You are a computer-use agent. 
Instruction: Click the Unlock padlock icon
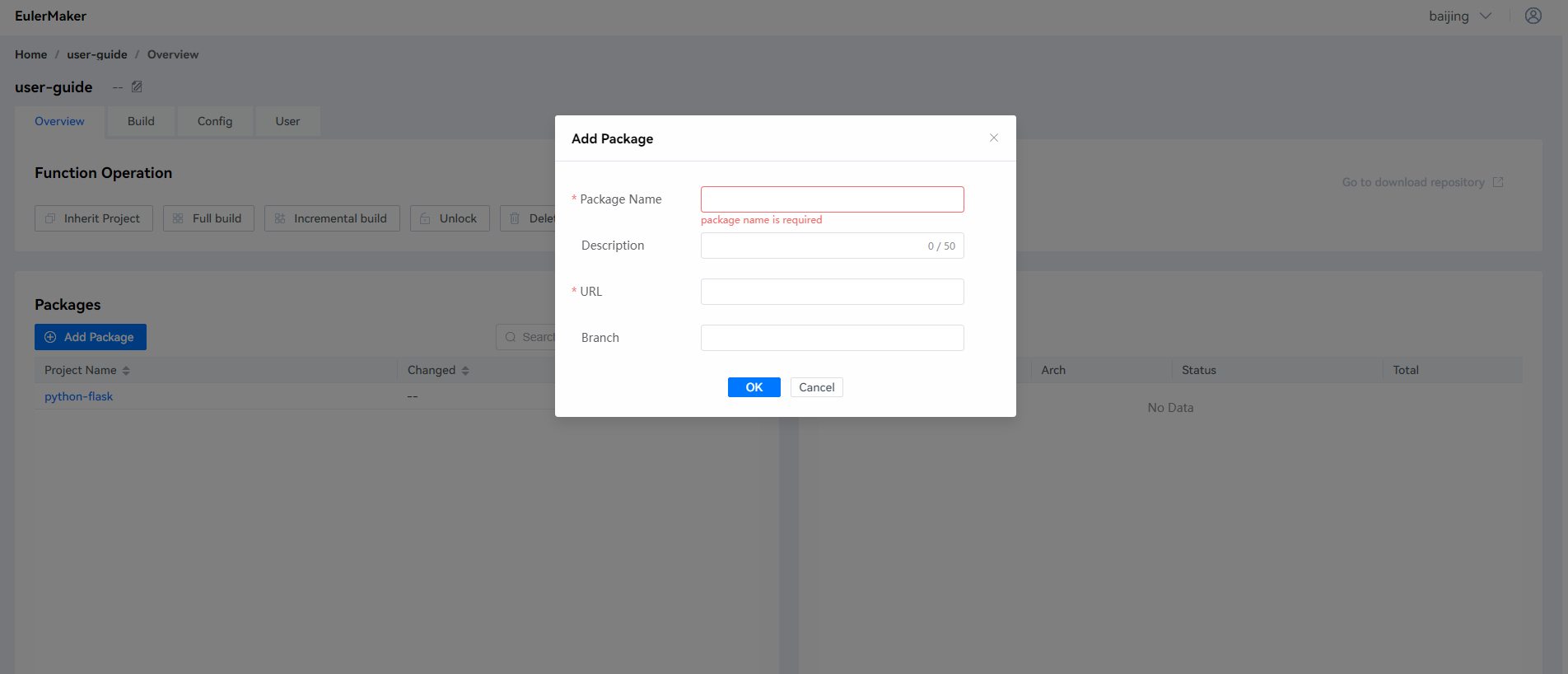point(425,218)
